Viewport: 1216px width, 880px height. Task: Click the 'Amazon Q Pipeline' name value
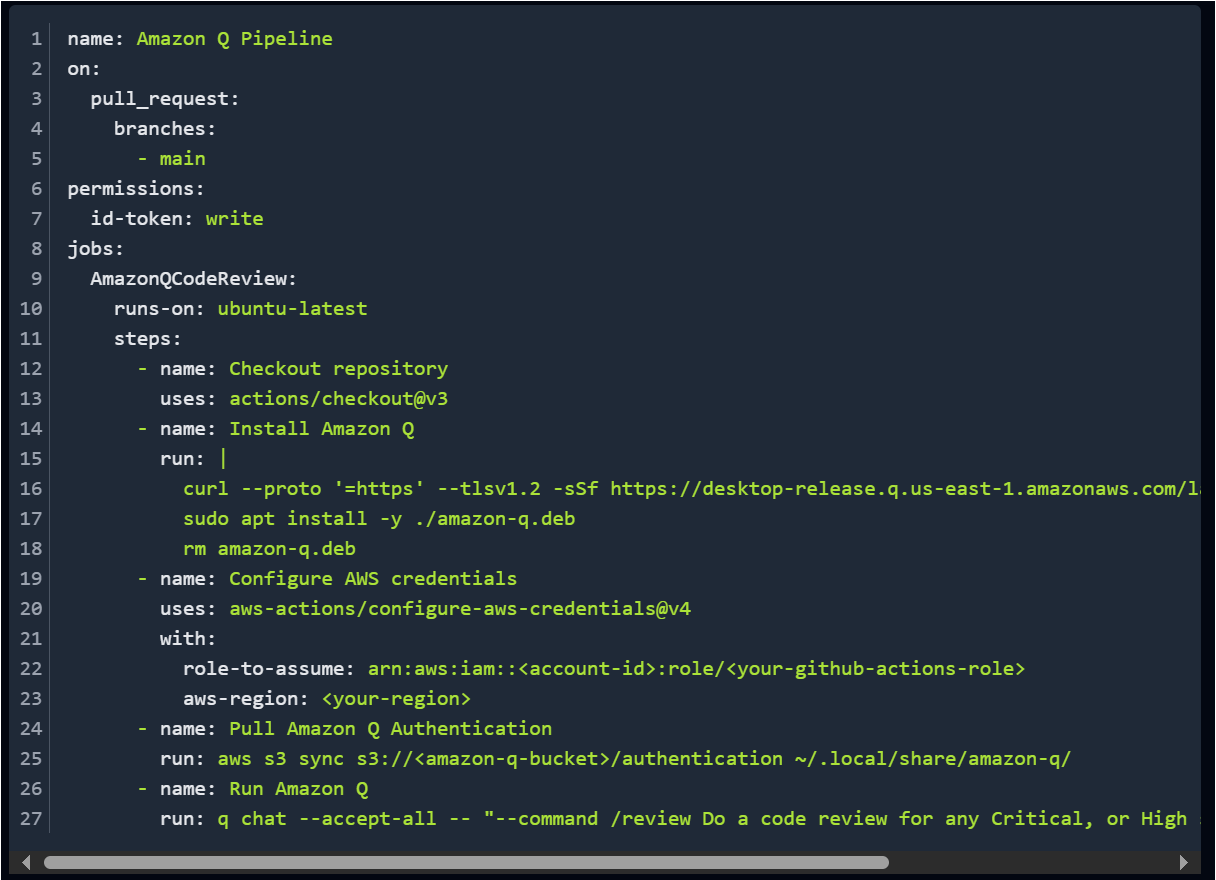click(x=235, y=39)
